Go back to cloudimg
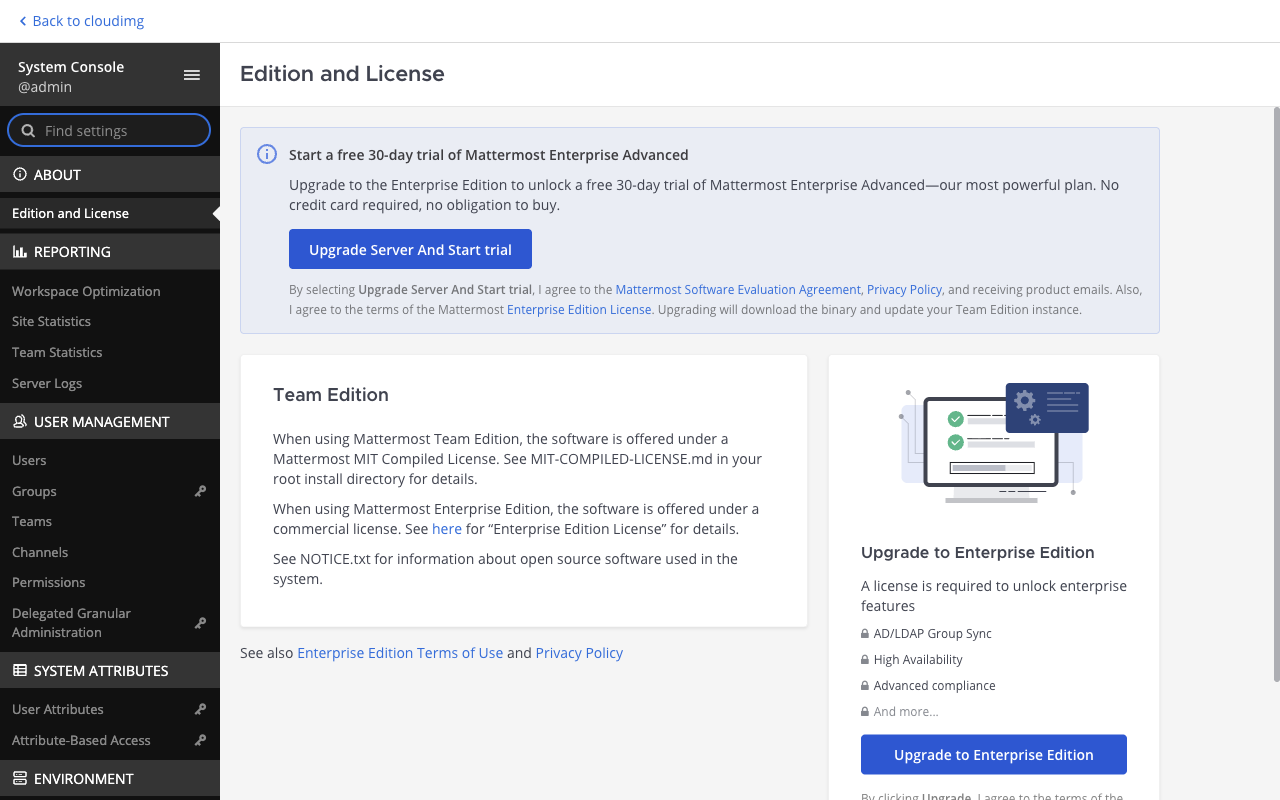Image resolution: width=1280 pixels, height=800 pixels. (81, 21)
